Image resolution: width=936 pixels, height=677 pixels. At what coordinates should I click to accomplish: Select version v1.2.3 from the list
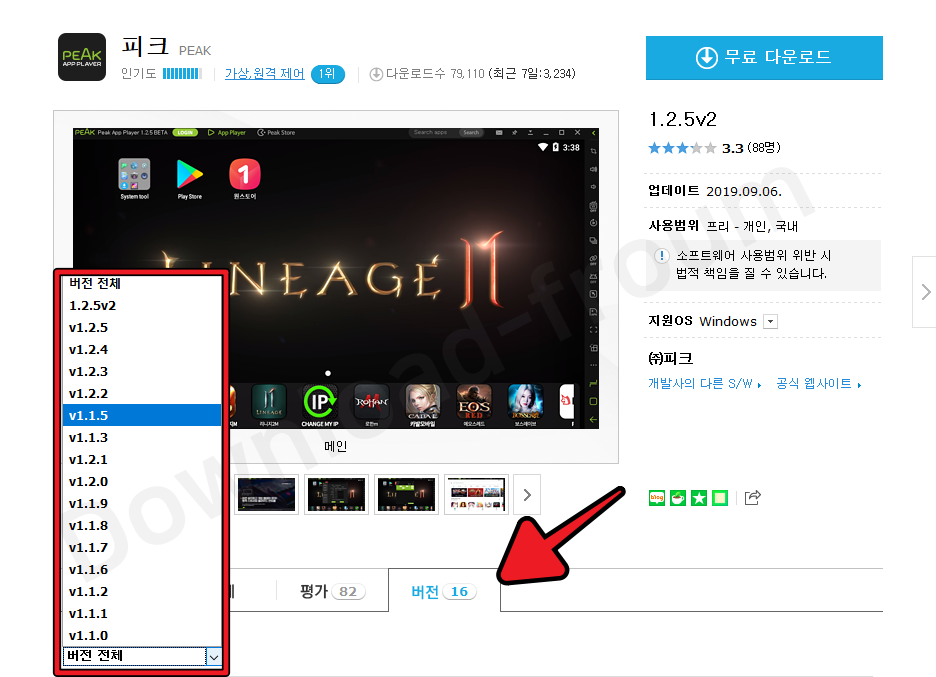coord(141,372)
